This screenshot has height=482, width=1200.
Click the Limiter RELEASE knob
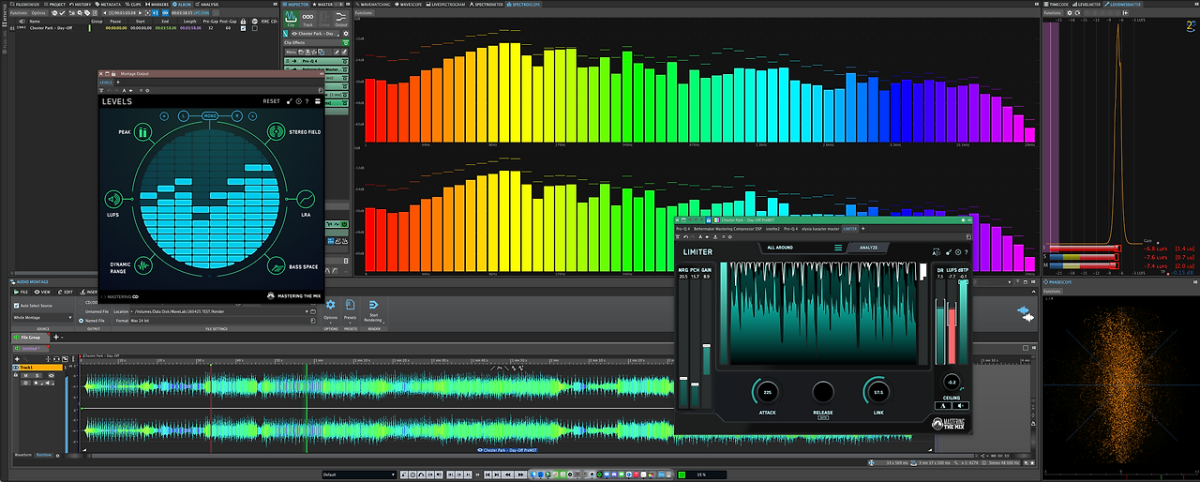tap(824, 392)
